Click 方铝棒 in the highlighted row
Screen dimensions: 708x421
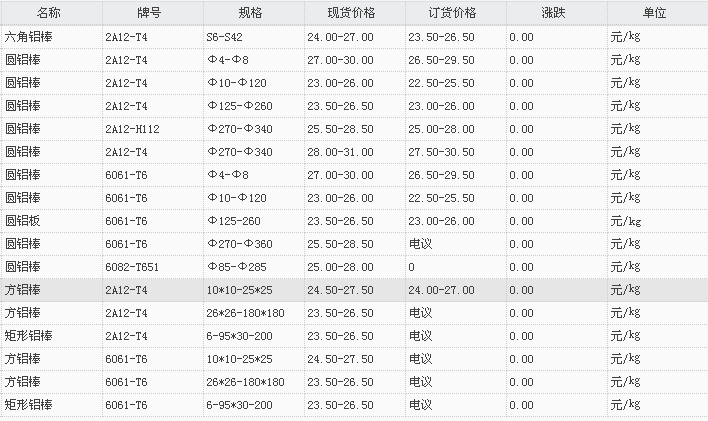pos(23,290)
